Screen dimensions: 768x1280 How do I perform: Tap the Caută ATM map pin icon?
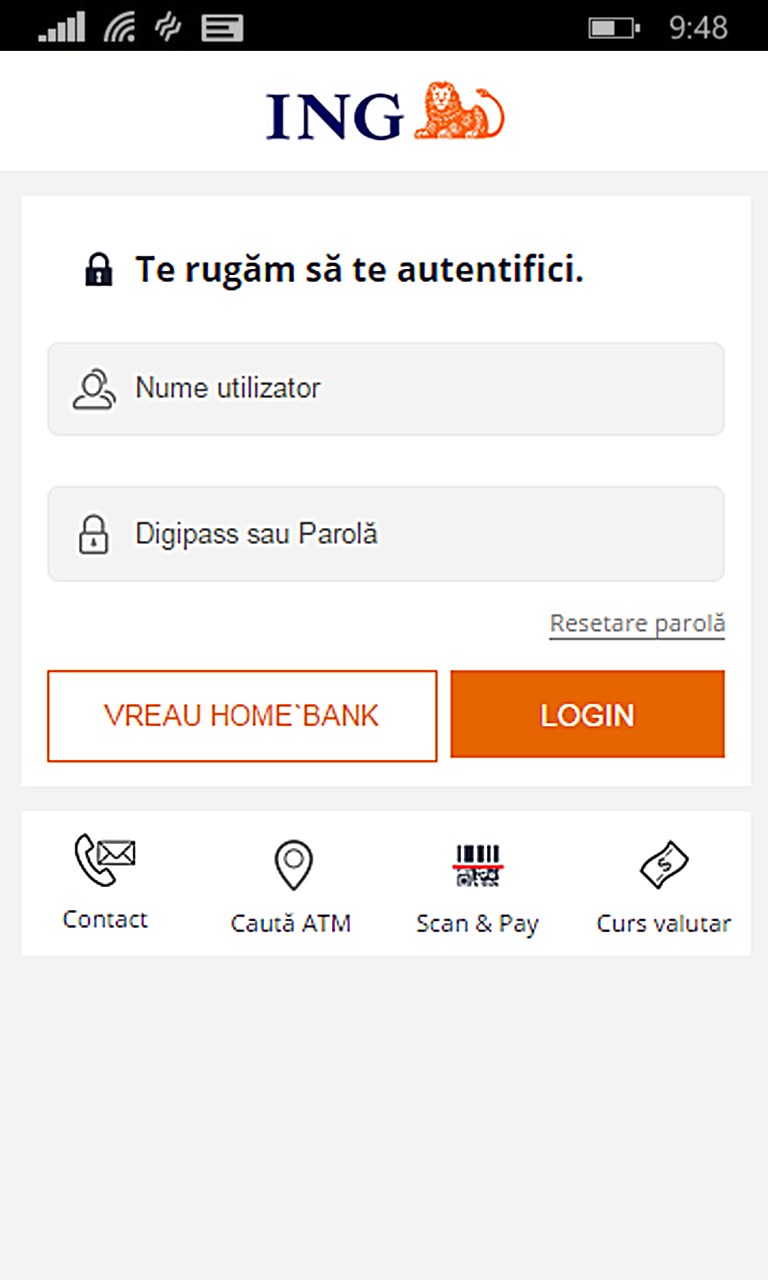[293, 865]
